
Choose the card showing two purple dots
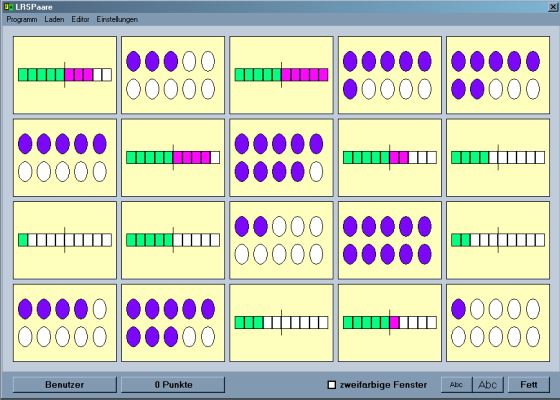click(281, 240)
